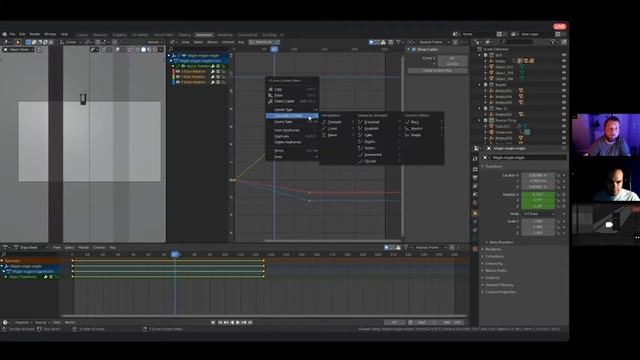
Task: Play the animation forward
Action: pyautogui.click(x=238, y=322)
